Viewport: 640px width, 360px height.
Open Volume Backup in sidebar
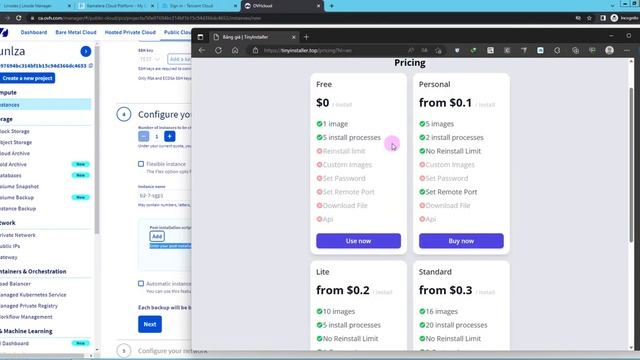(17, 198)
